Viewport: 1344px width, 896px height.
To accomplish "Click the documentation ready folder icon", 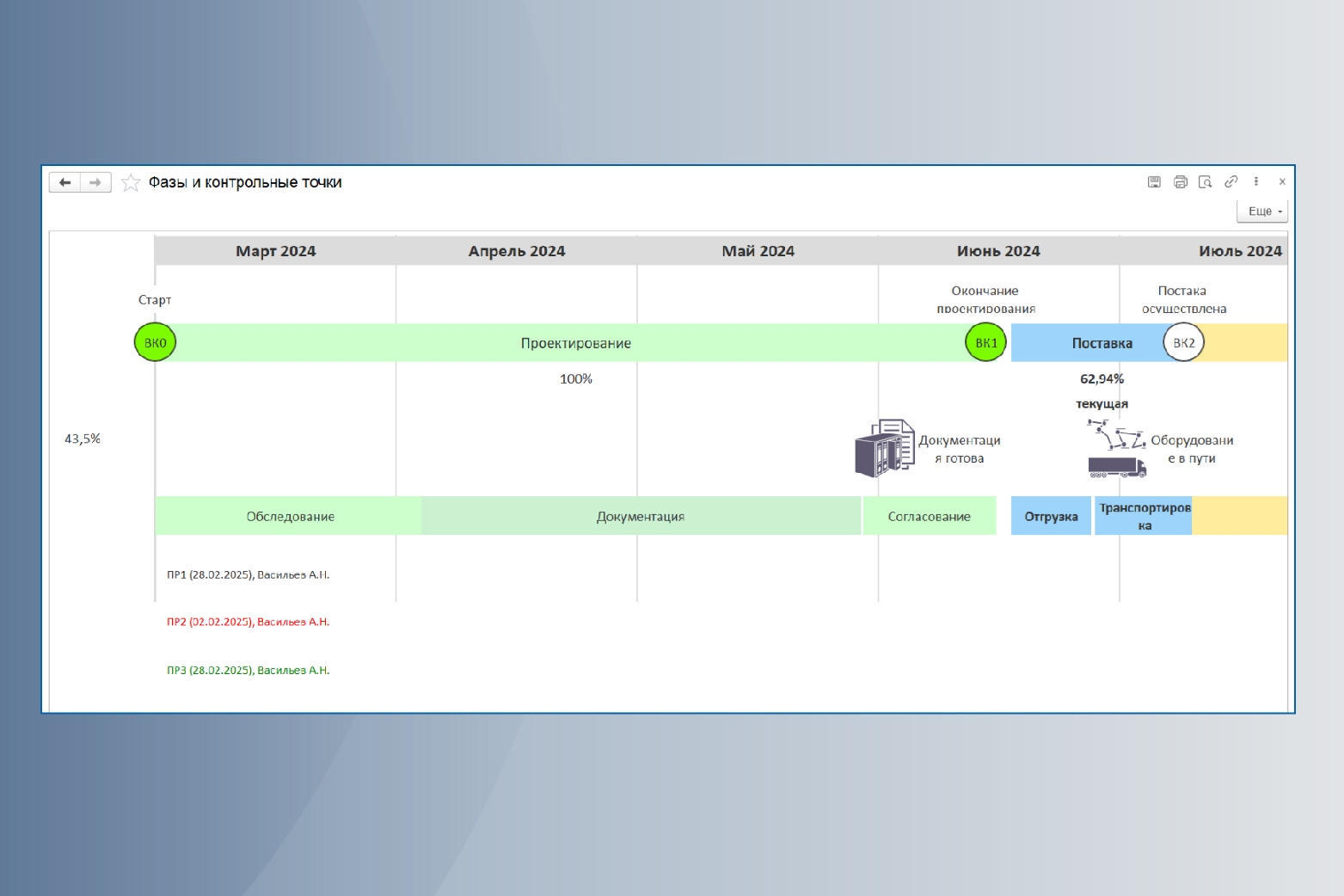I will [x=884, y=448].
